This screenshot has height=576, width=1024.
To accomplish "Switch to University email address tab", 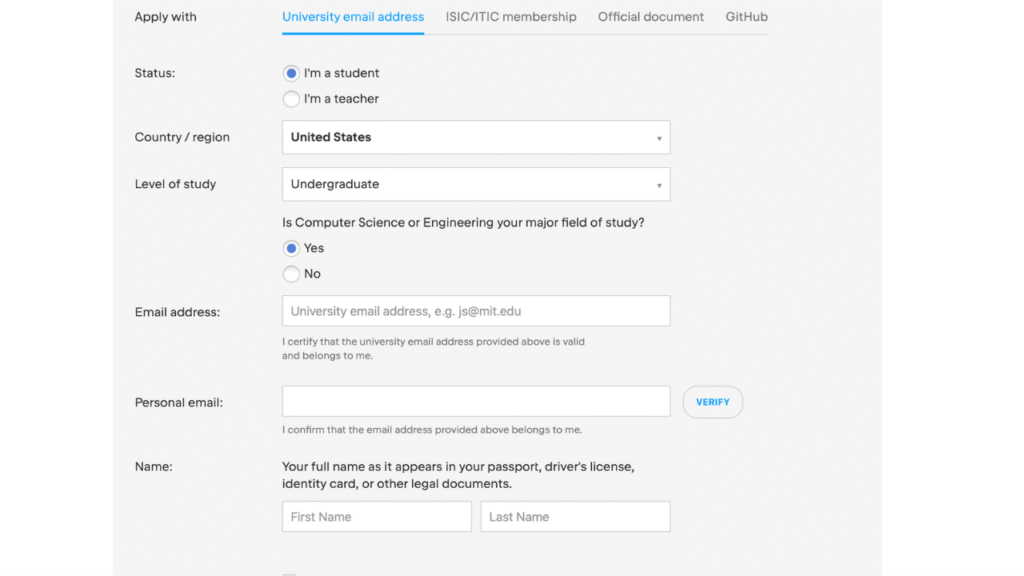I will point(353,17).
